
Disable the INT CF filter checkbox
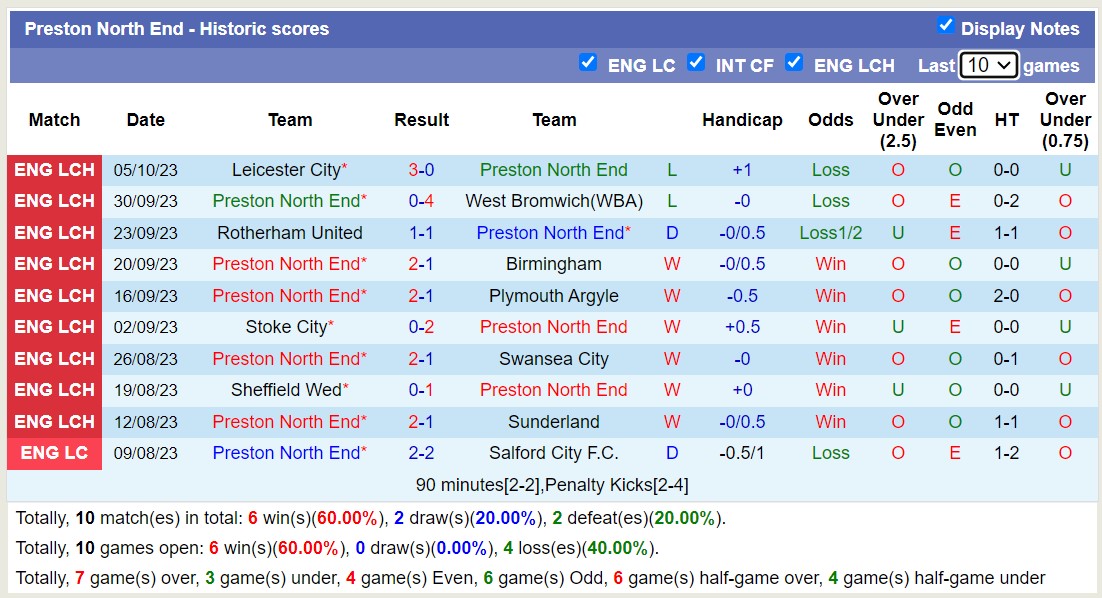696,62
